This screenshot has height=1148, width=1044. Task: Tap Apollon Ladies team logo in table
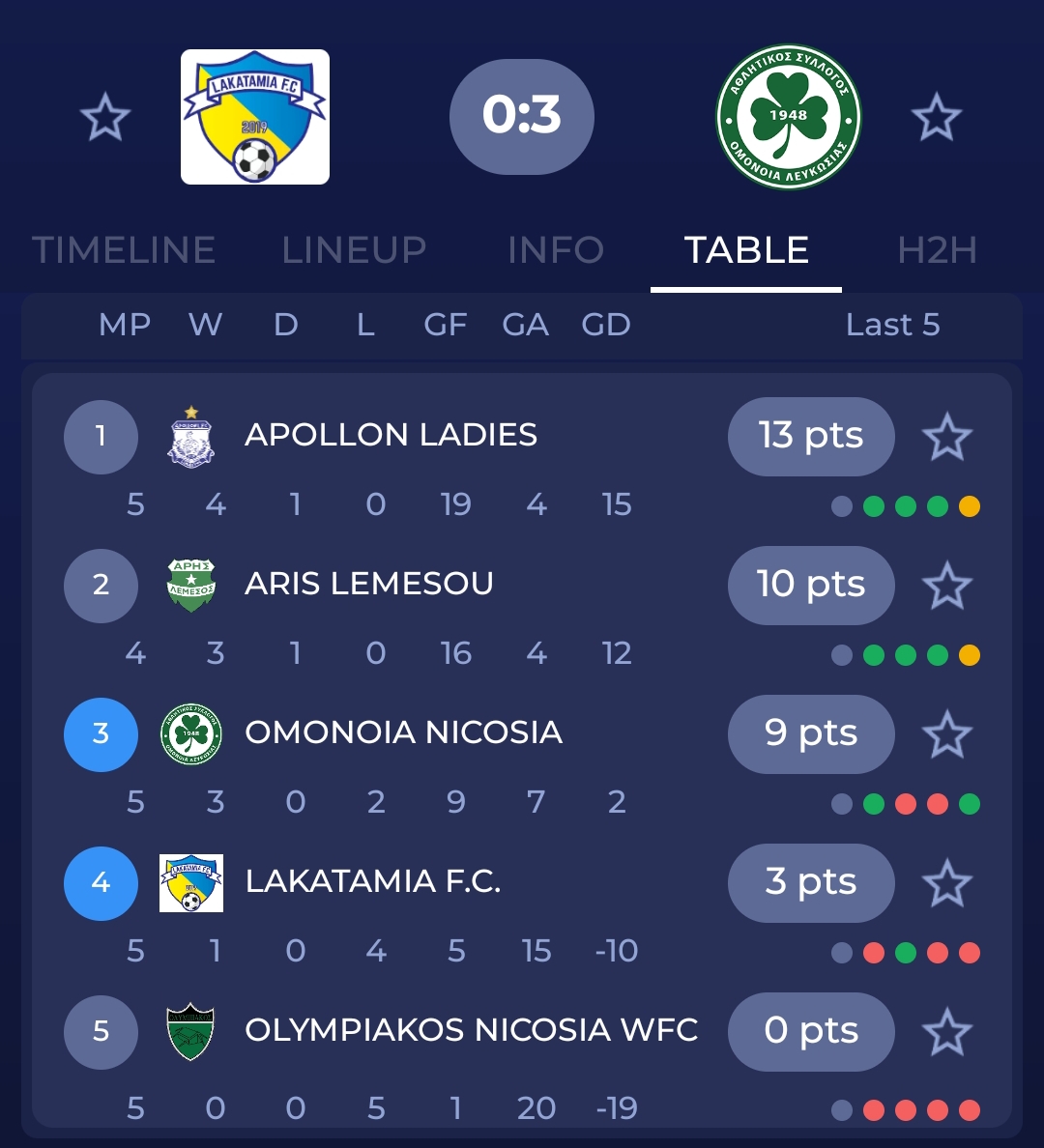click(191, 437)
